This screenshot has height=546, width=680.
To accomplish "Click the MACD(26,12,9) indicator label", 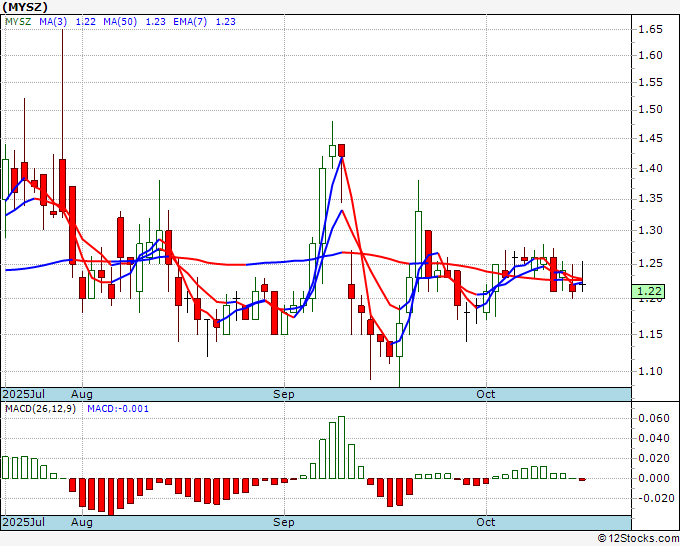I will pos(40,409).
